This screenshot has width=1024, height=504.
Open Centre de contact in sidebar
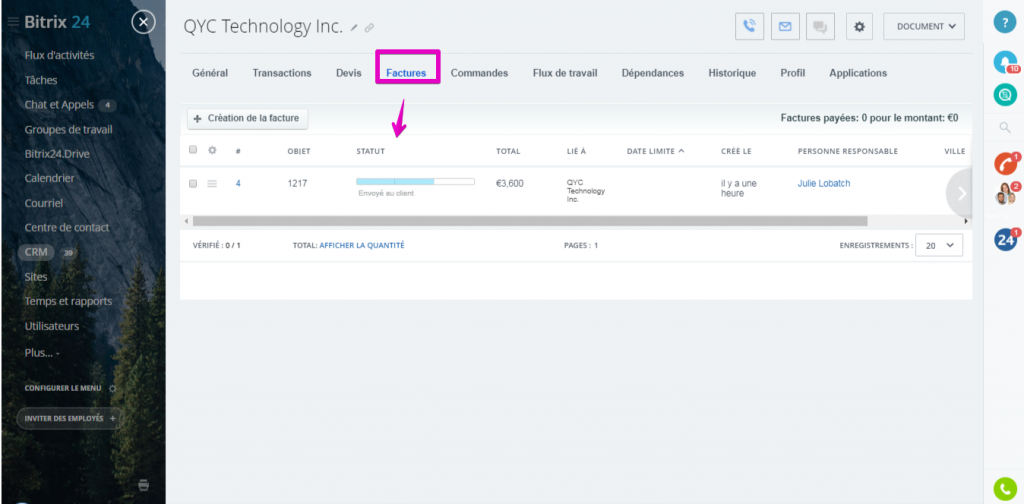(67, 227)
